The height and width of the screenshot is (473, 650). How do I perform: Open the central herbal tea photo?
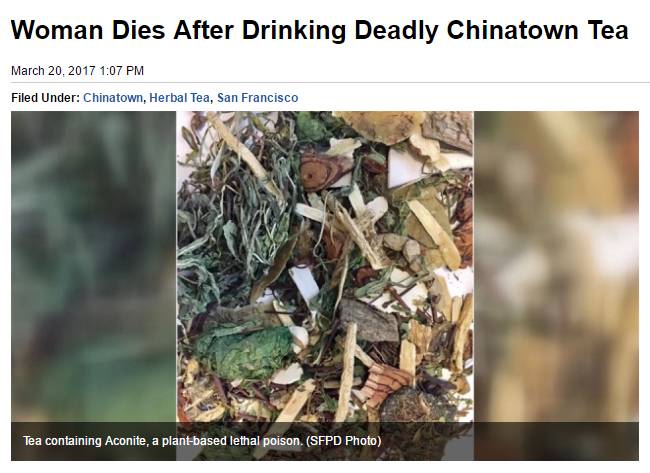[x=325, y=267]
